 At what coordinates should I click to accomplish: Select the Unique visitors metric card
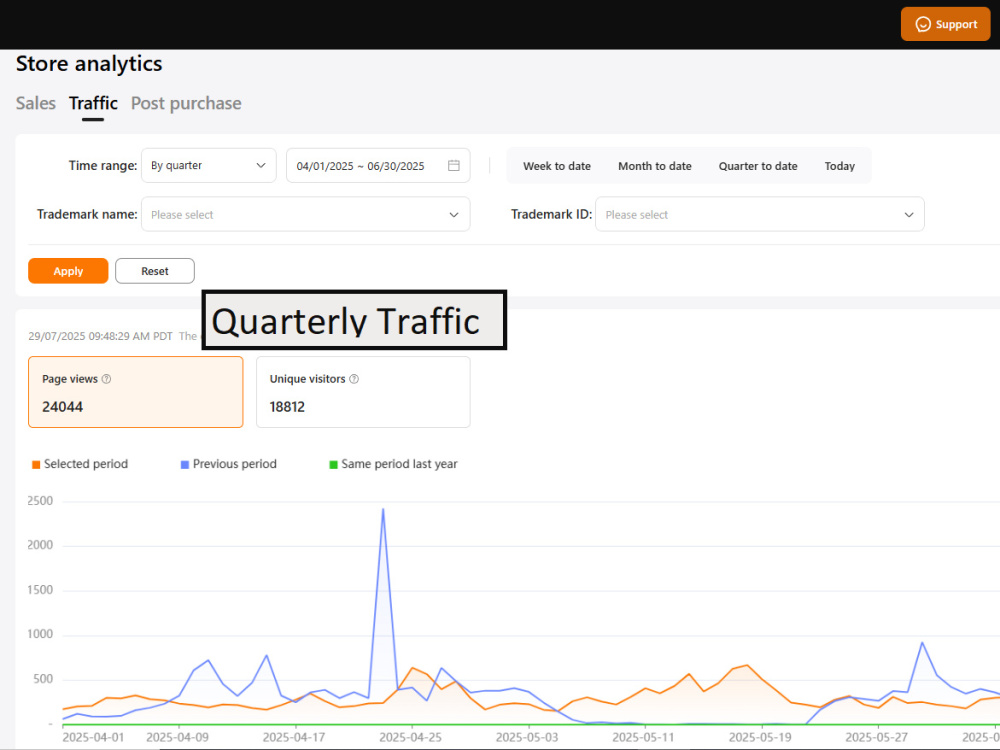[x=363, y=392]
